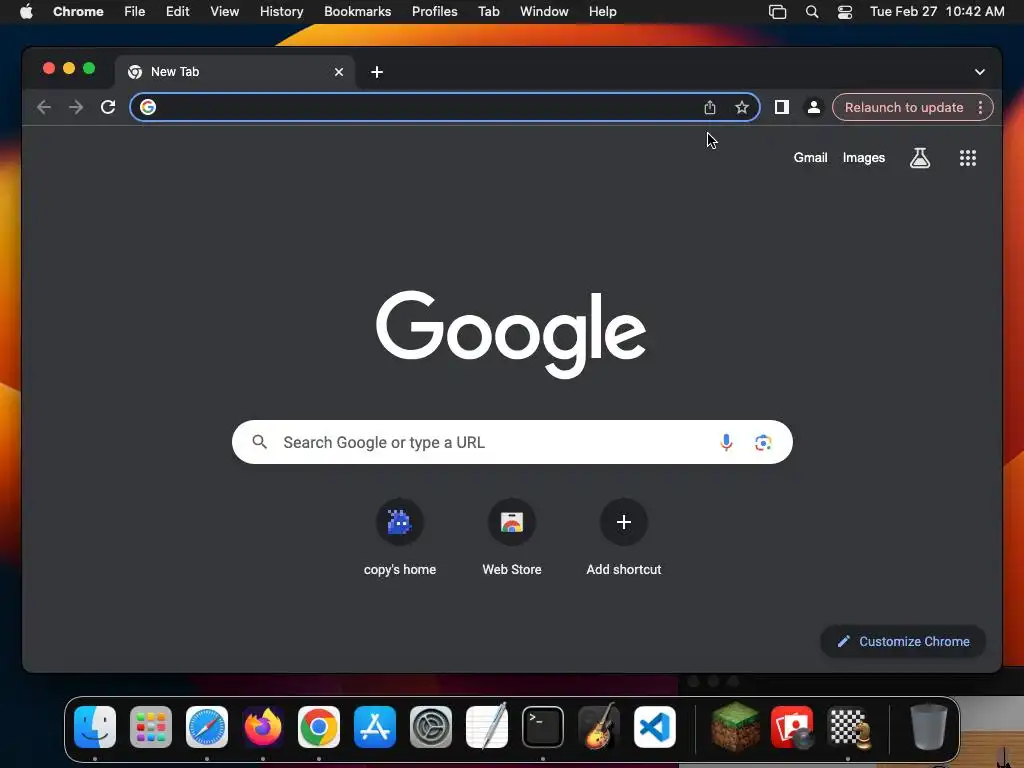
Task: Reload the page with the refresh icon
Action: [x=108, y=107]
